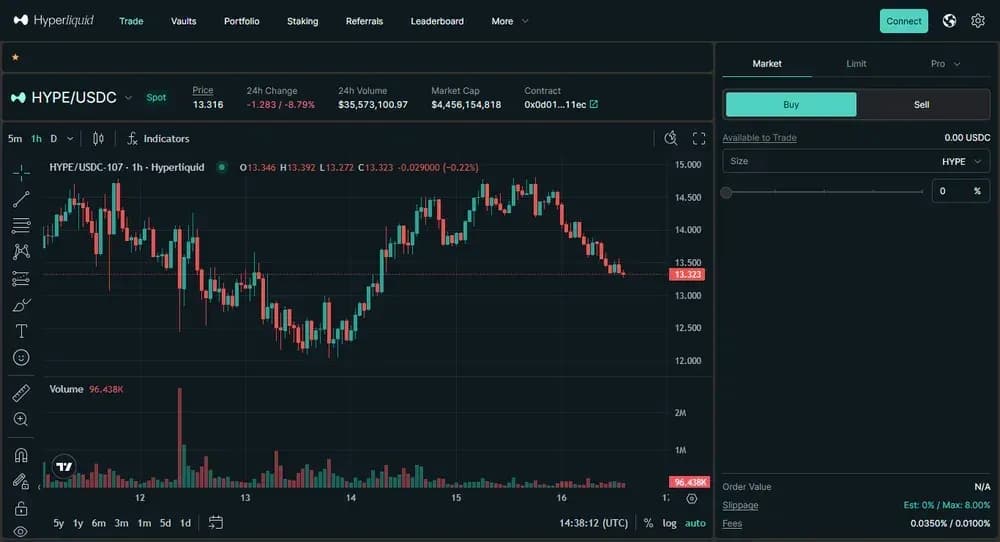Toggle log scale on price axis
The width and height of the screenshot is (1000, 542).
pos(669,523)
